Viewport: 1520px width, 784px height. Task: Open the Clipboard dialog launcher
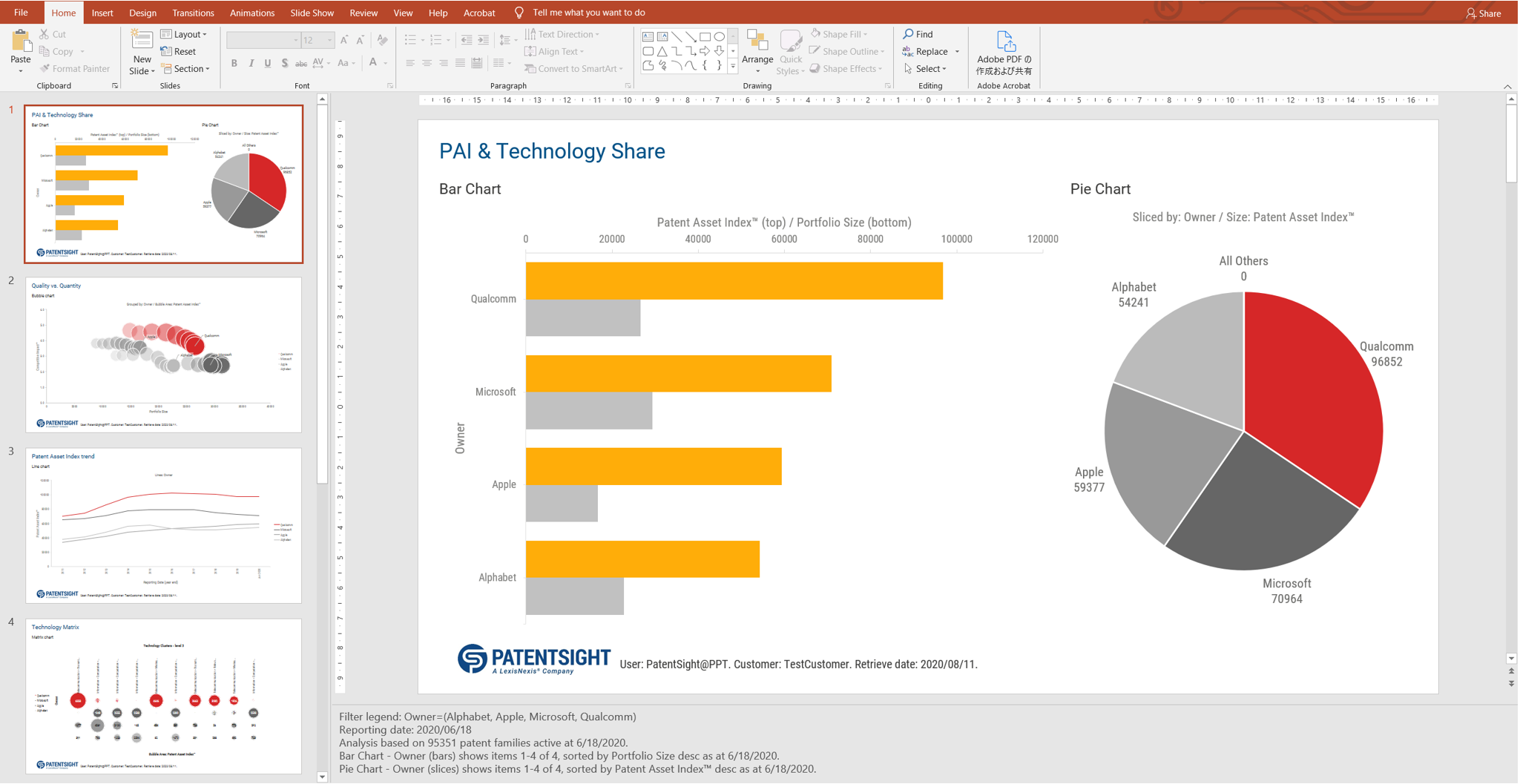coord(115,86)
